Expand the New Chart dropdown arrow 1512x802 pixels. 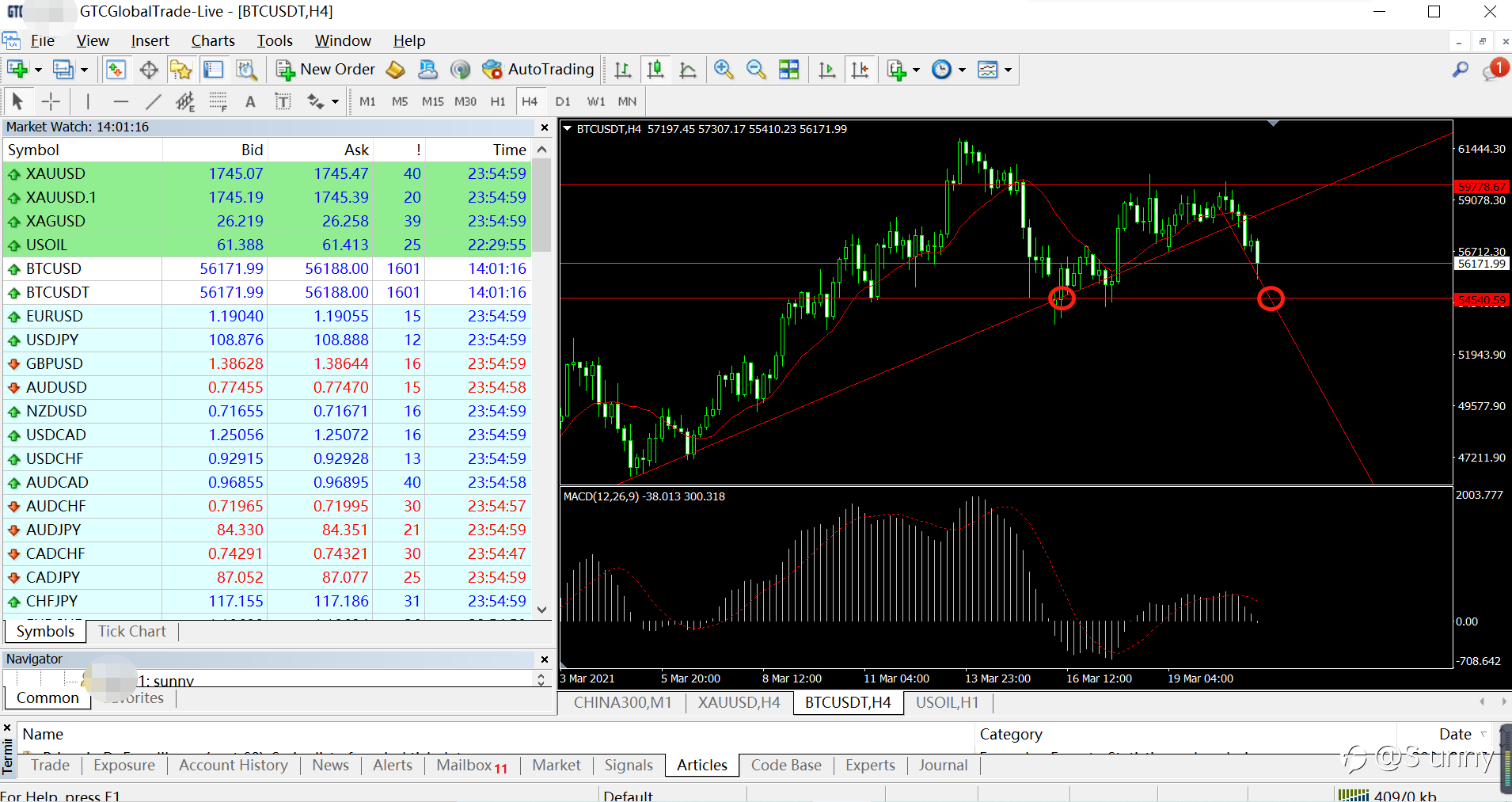click(37, 70)
